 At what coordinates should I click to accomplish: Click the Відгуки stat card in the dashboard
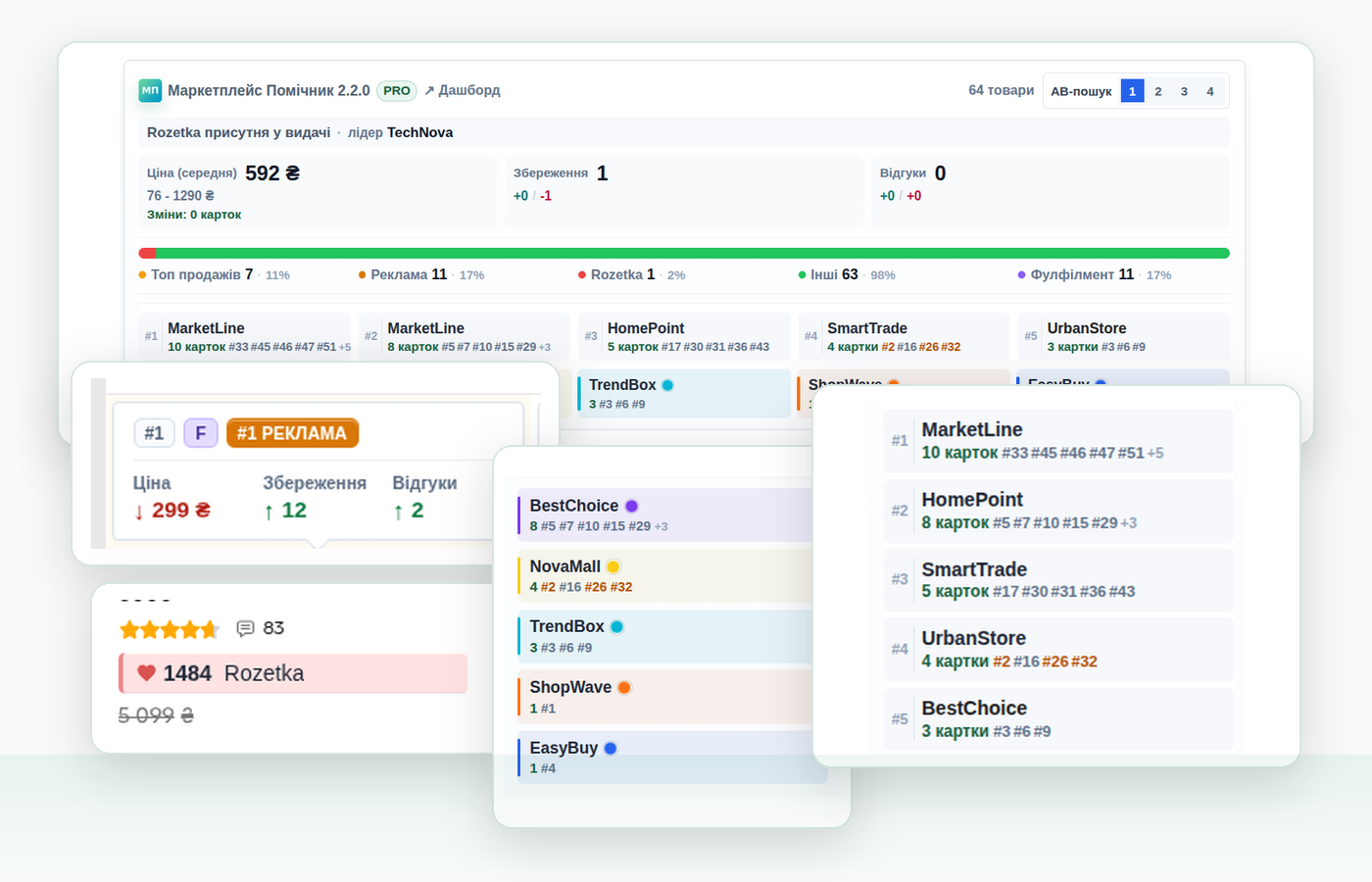click(1051, 192)
